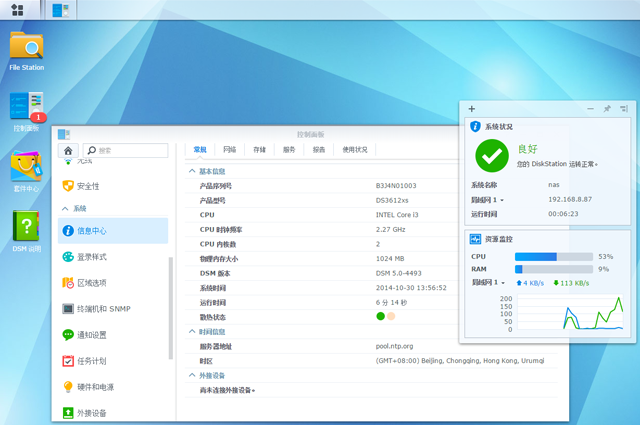
Task: Click the serial number B3J4N01003
Action: [x=396, y=186]
